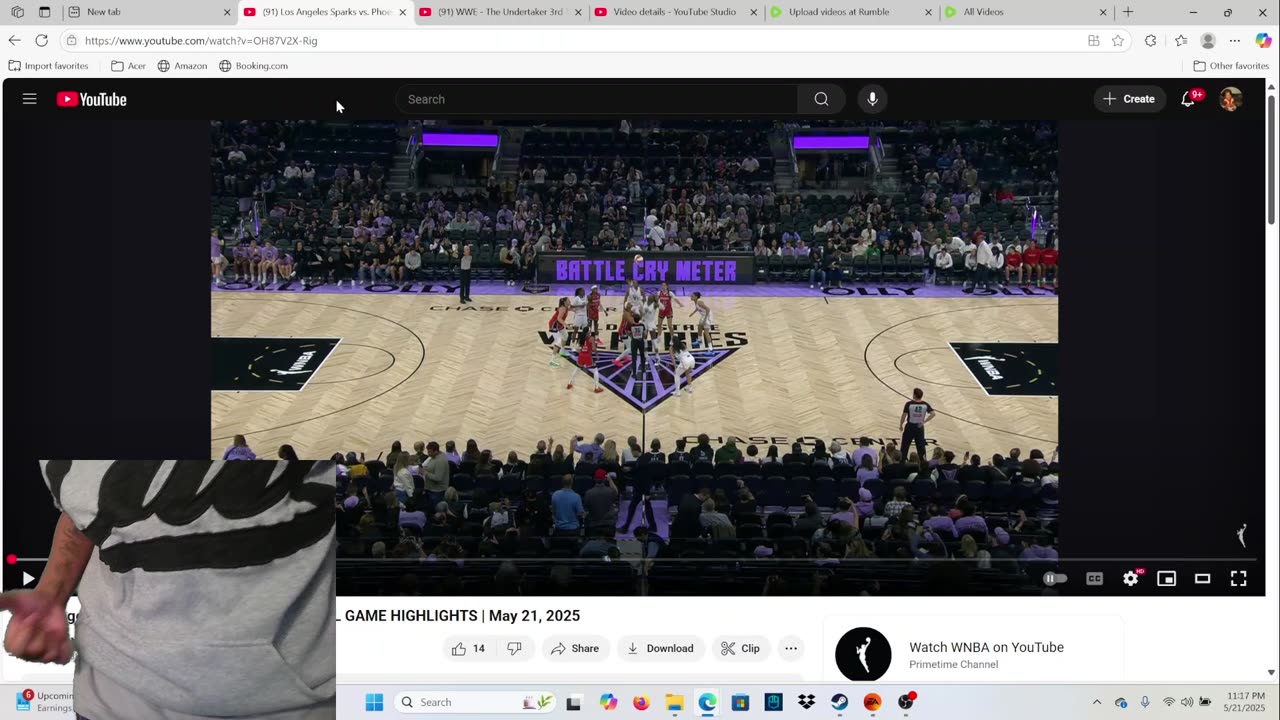Focus the YouTube search field
The width and height of the screenshot is (1280, 720).
(x=597, y=99)
